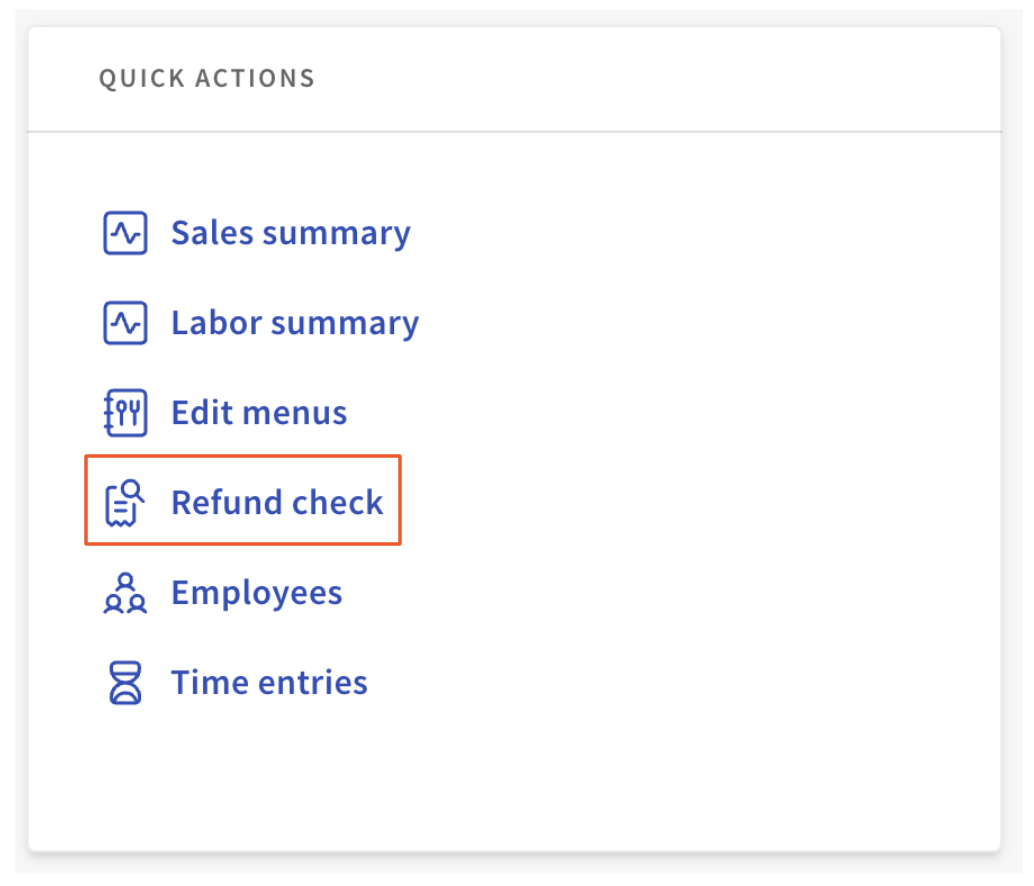1034x886 pixels.
Task: Click empty card space below Time entries
Action: (x=514, y=780)
